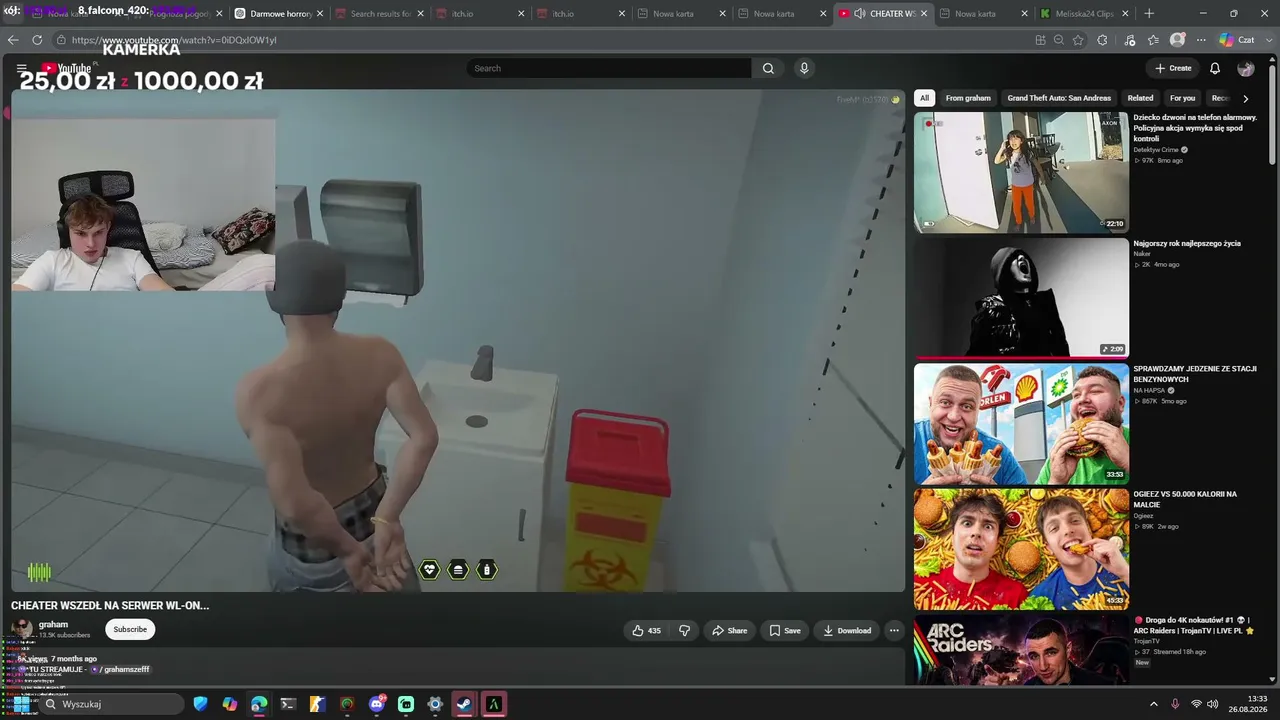Open YouTube notifications bell

pyautogui.click(x=1215, y=68)
